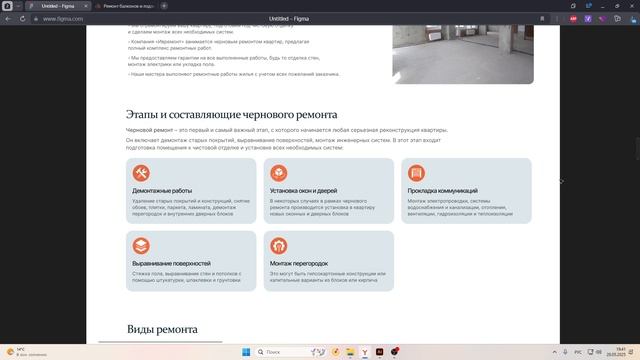Image resolution: width=640 pixels, height=360 pixels.
Task: Click the orange icon on the Монтаж перегородок card
Action: (279, 246)
